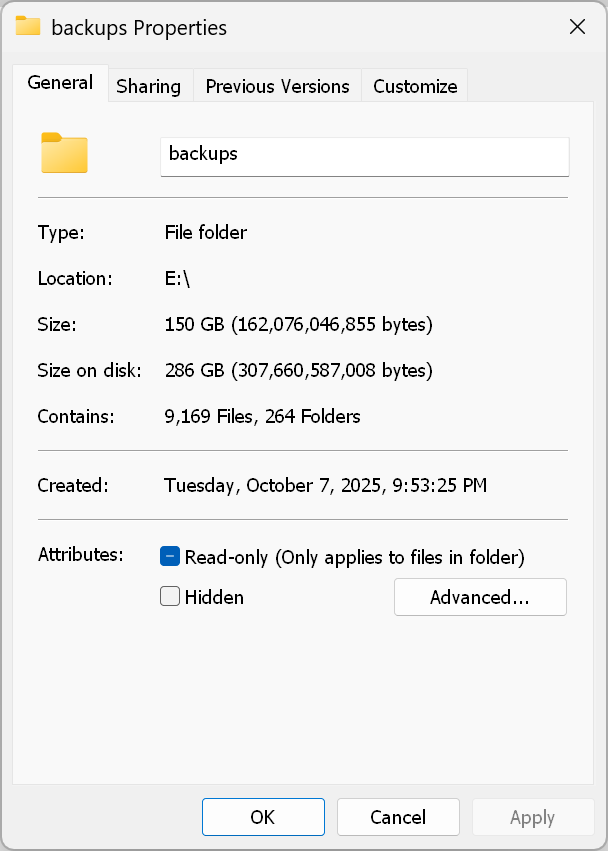The image size is (608, 851).
Task: Click the folder icon in the title bar
Action: pyautogui.click(x=28, y=27)
